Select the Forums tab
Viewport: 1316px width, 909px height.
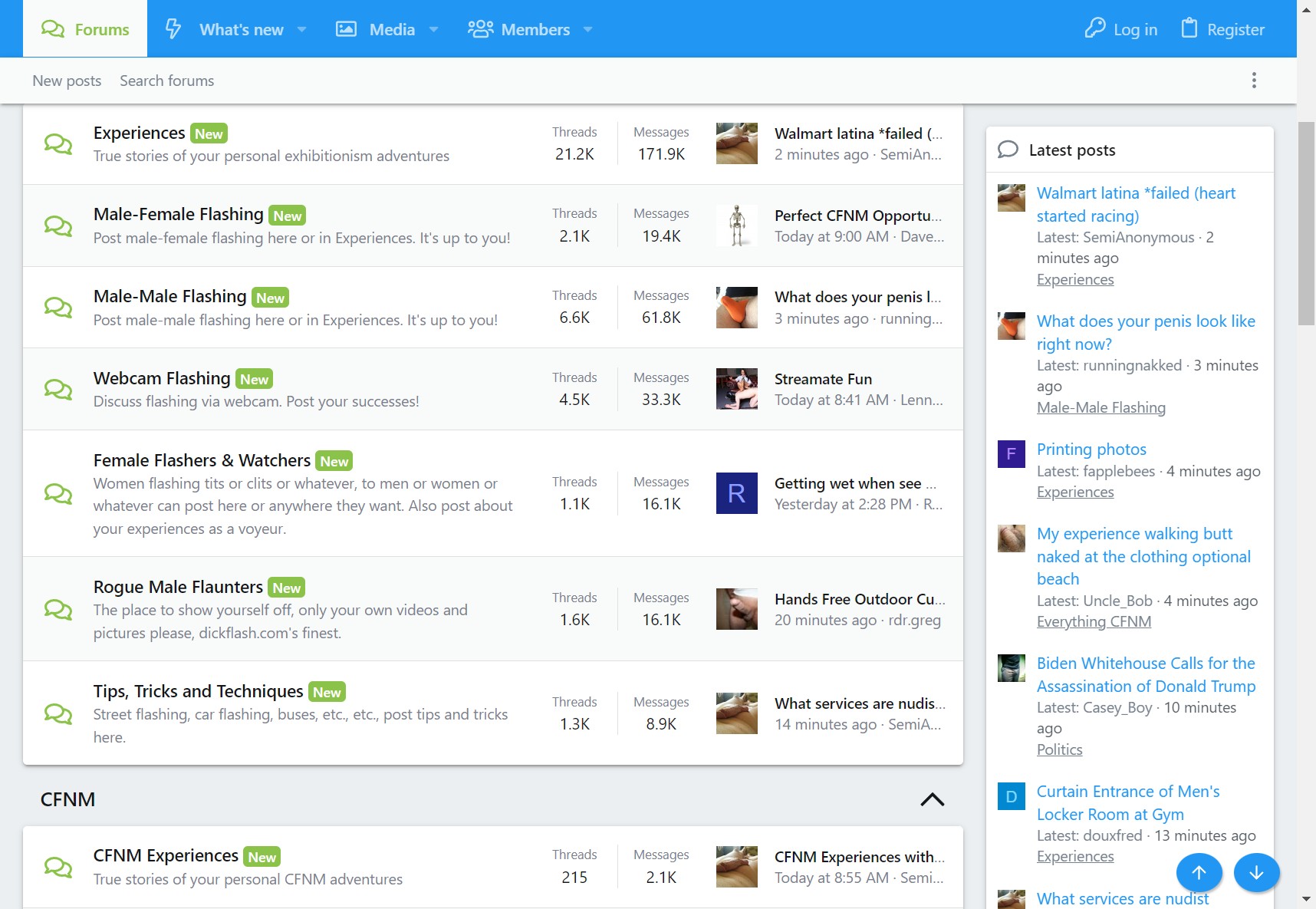pyautogui.click(x=85, y=29)
